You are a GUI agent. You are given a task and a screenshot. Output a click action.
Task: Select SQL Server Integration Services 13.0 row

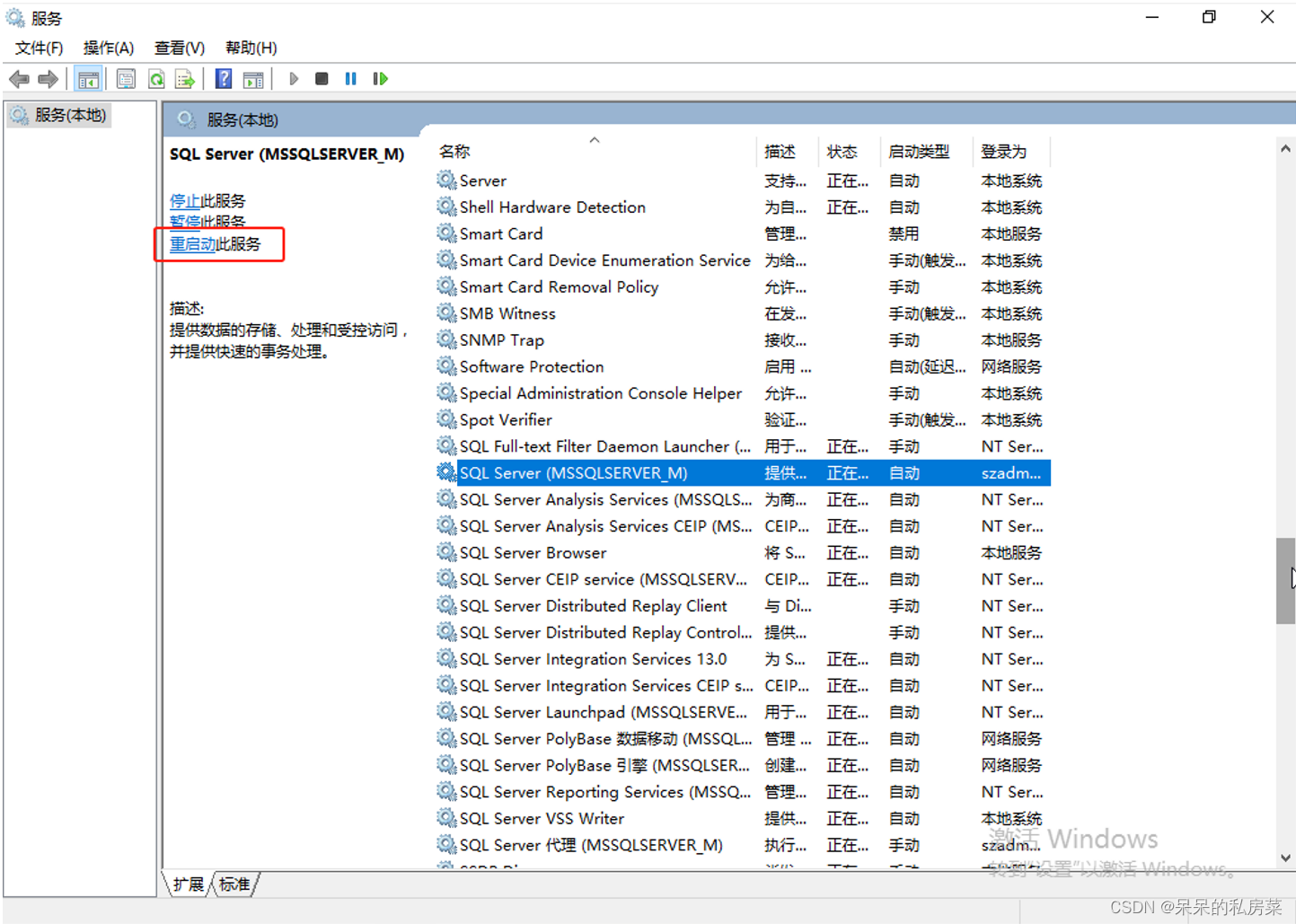[x=743, y=659]
